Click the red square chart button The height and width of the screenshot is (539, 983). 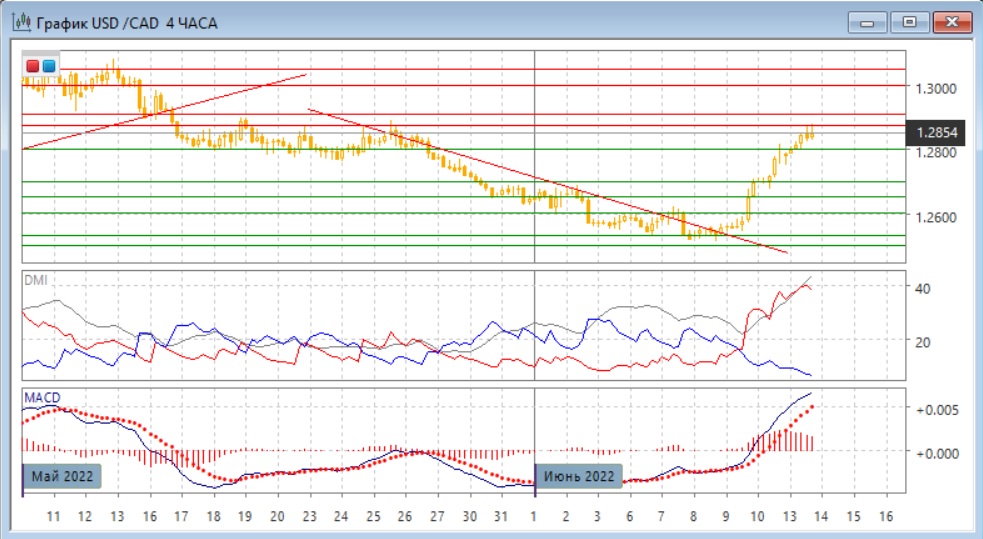pos(33,66)
